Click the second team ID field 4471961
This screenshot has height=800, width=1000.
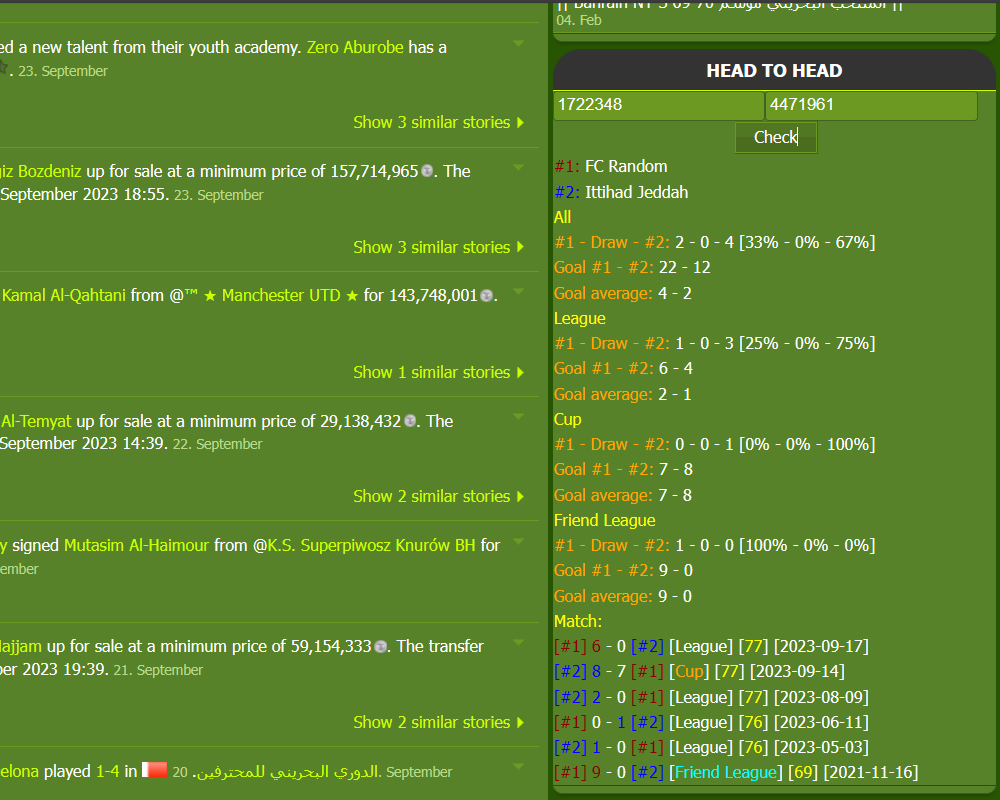(870, 105)
